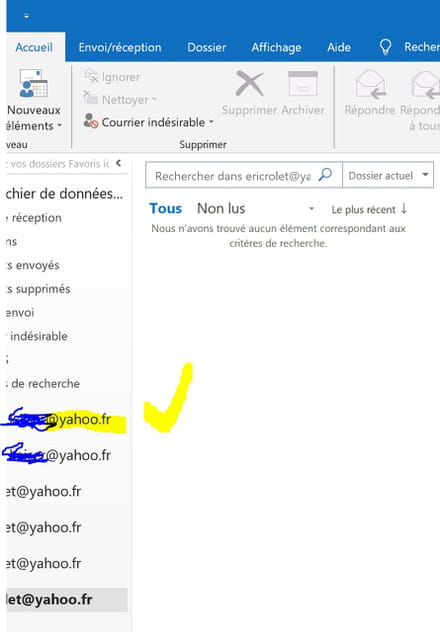The image size is (440, 632).
Task: Open the Le plus récent sort menu
Action: [369, 209]
